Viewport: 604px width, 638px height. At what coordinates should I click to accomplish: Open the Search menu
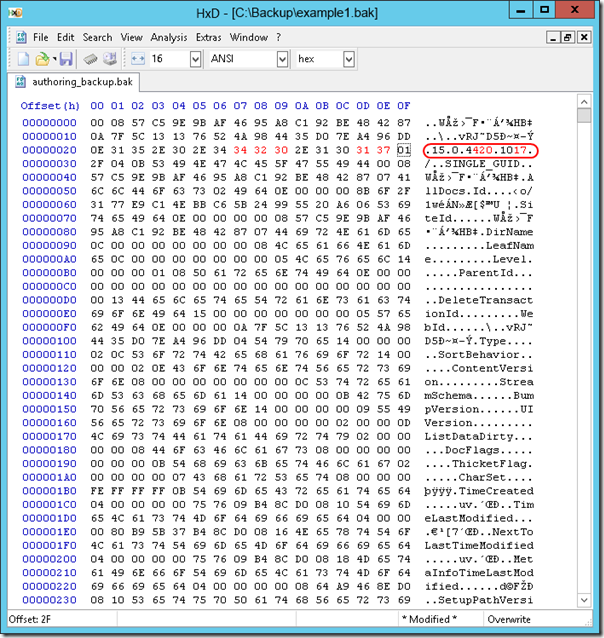[x=97, y=37]
